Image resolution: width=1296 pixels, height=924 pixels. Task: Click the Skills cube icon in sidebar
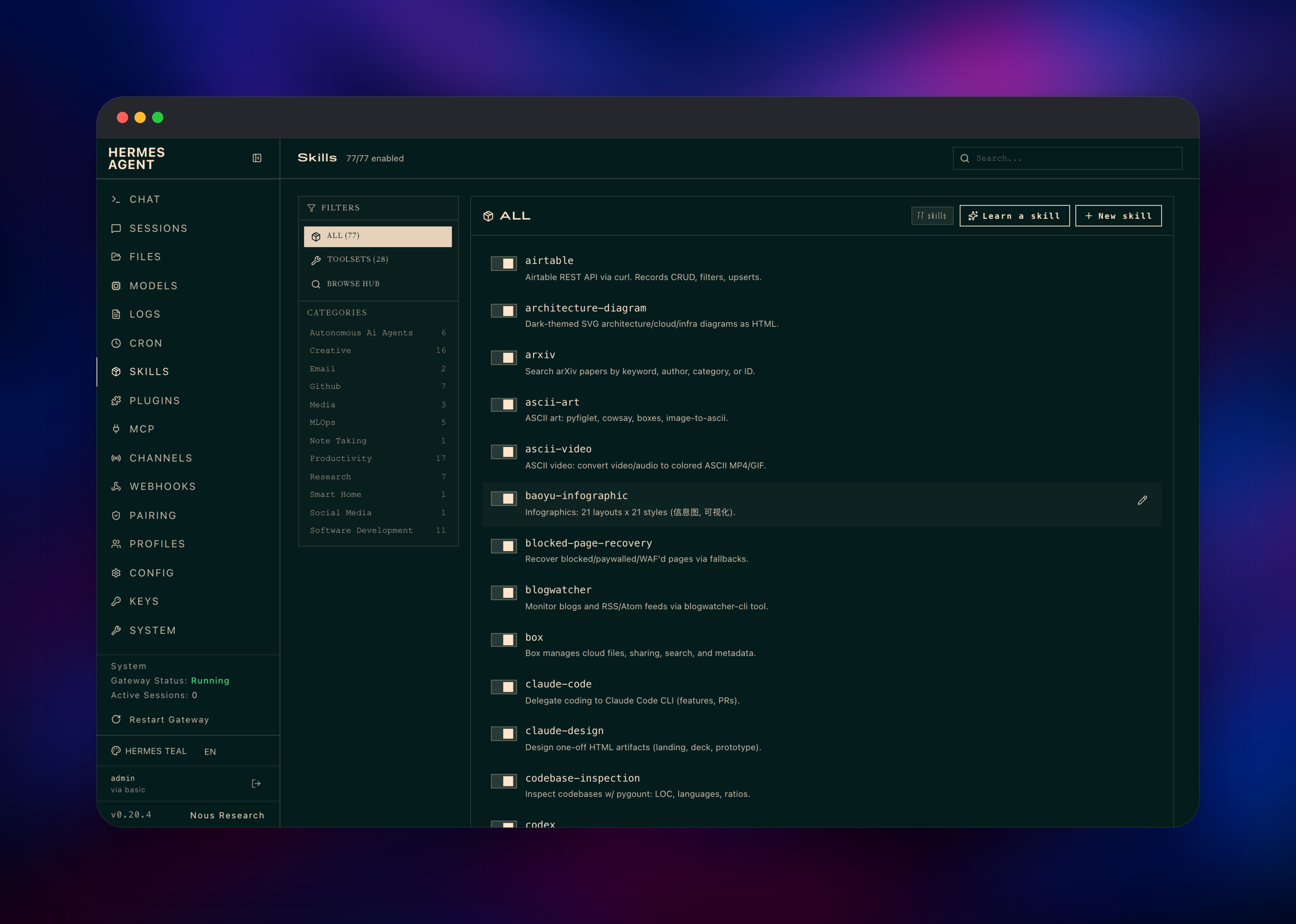point(116,372)
